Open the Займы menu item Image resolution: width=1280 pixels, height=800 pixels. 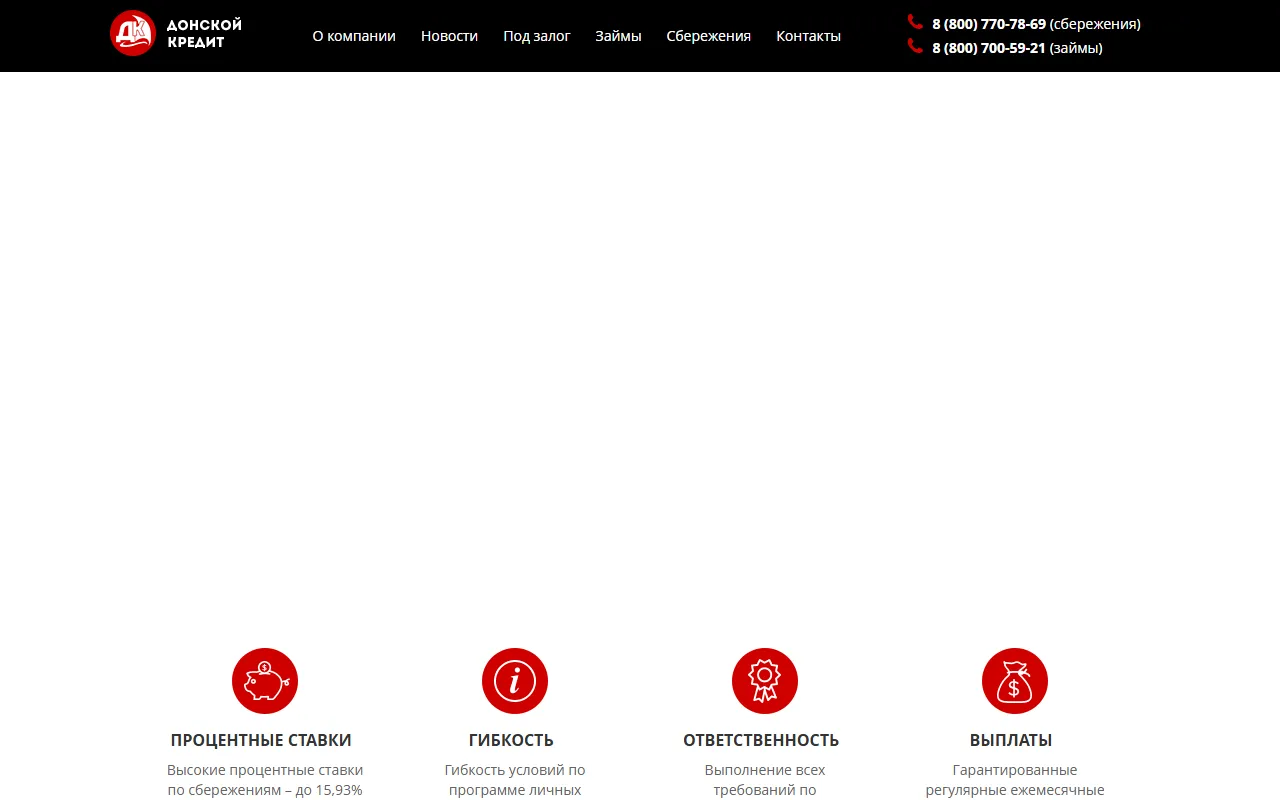pyautogui.click(x=618, y=36)
